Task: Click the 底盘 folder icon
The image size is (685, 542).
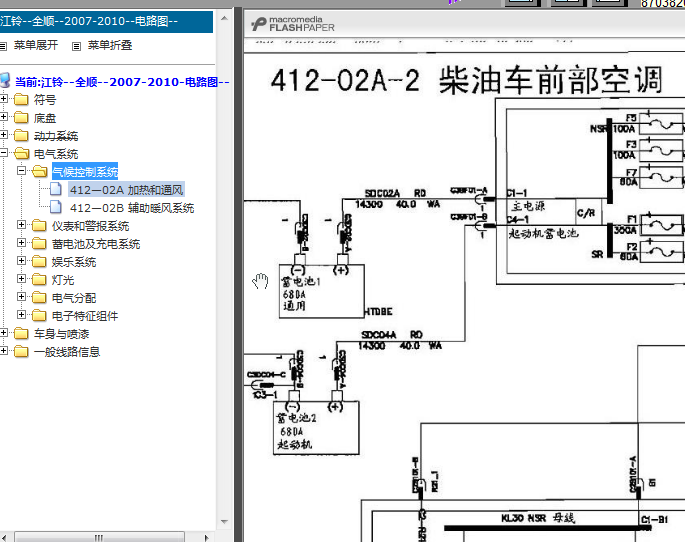Action: pos(21,117)
